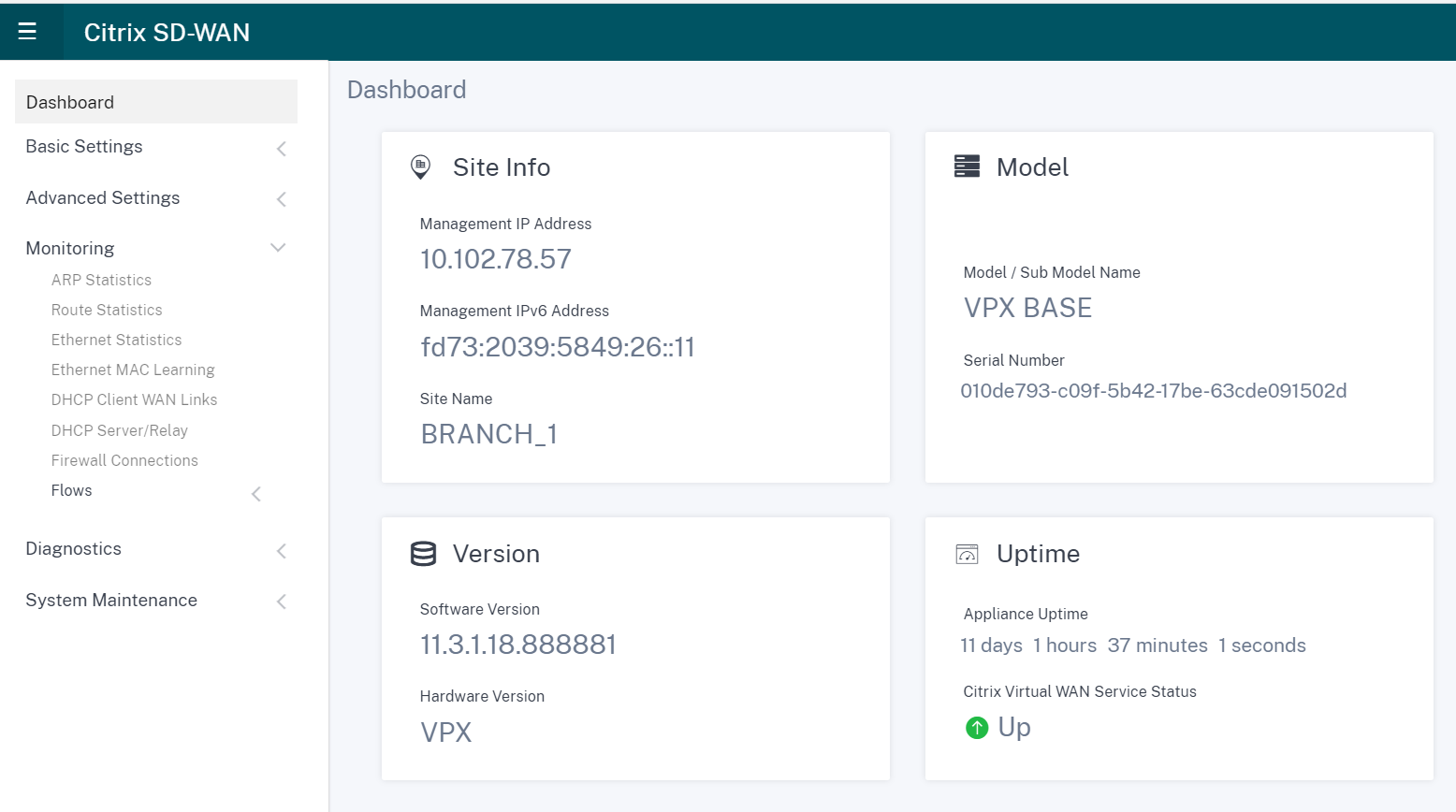The width and height of the screenshot is (1456, 812).
Task: Click the hardware version VPX value
Action: point(446,732)
